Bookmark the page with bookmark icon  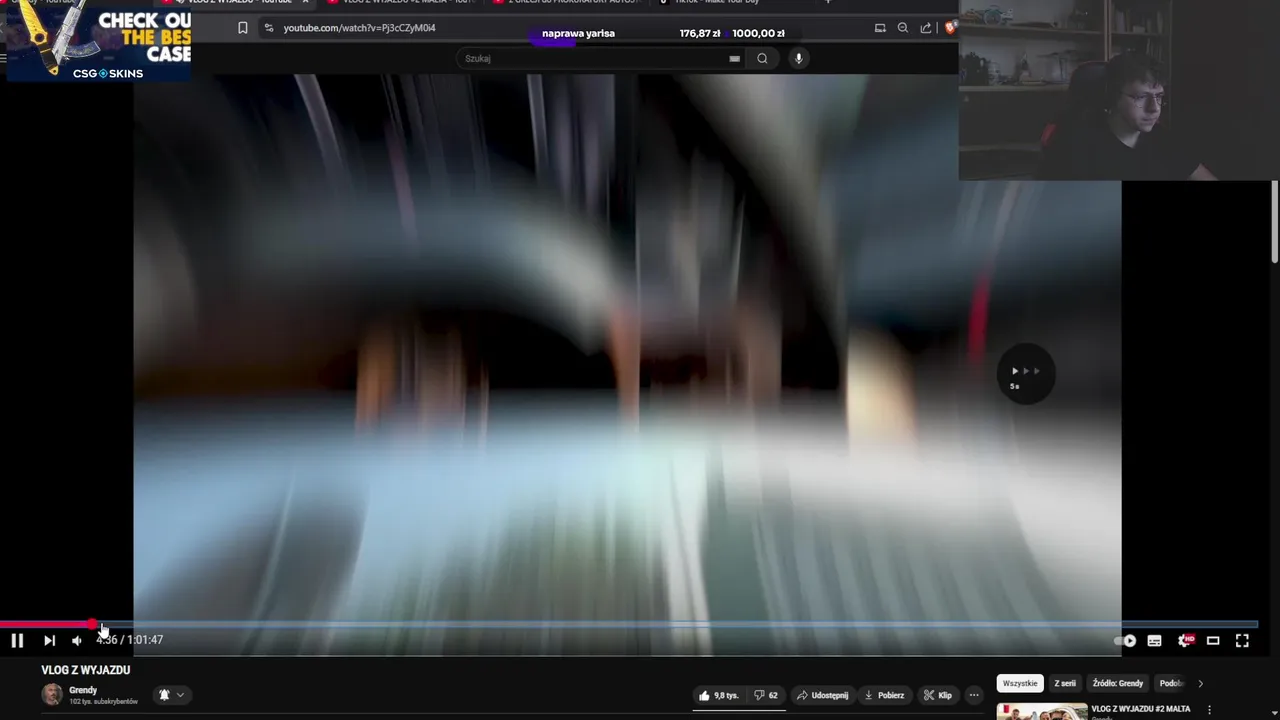242,28
